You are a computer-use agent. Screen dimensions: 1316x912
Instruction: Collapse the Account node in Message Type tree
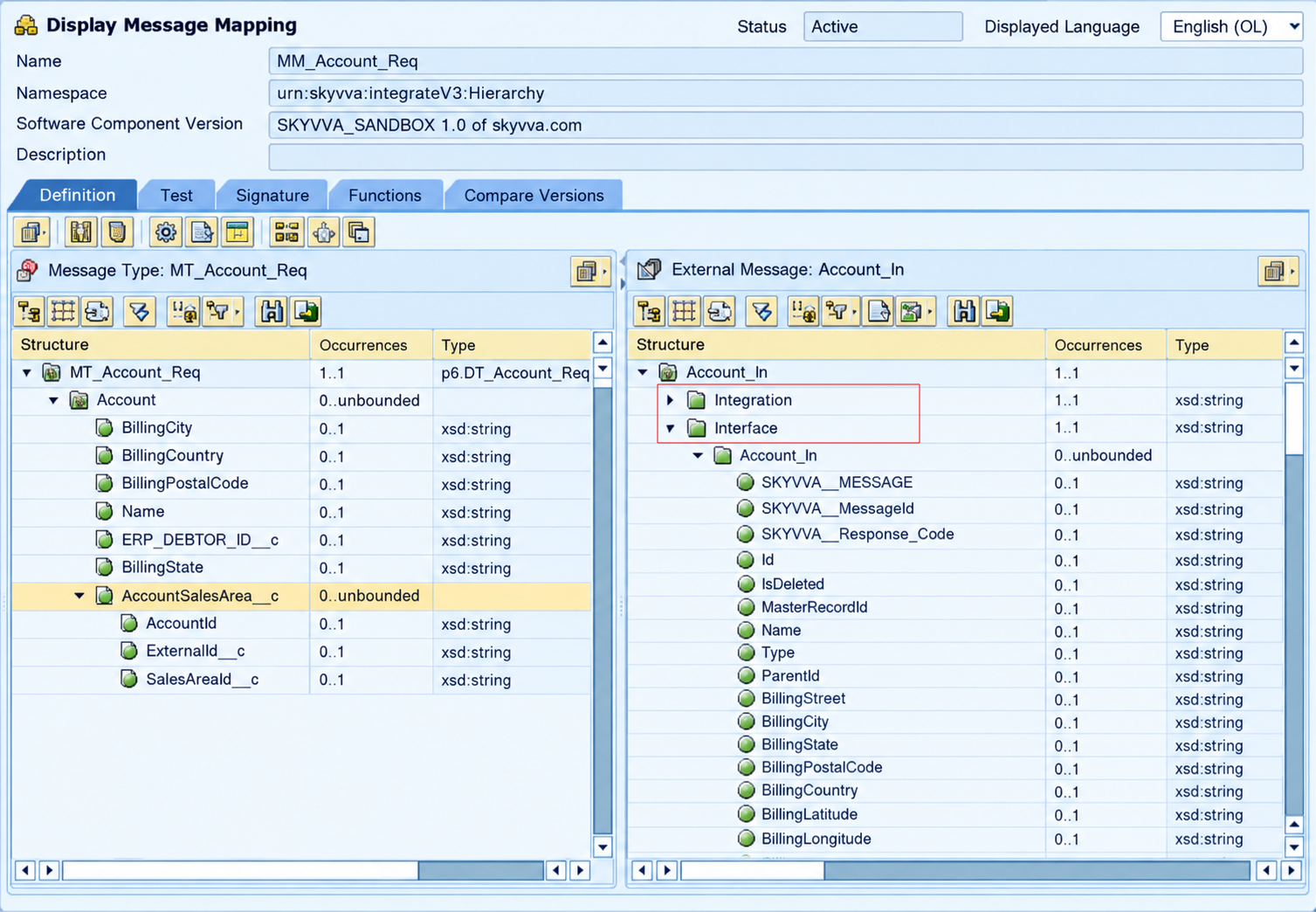tap(54, 400)
